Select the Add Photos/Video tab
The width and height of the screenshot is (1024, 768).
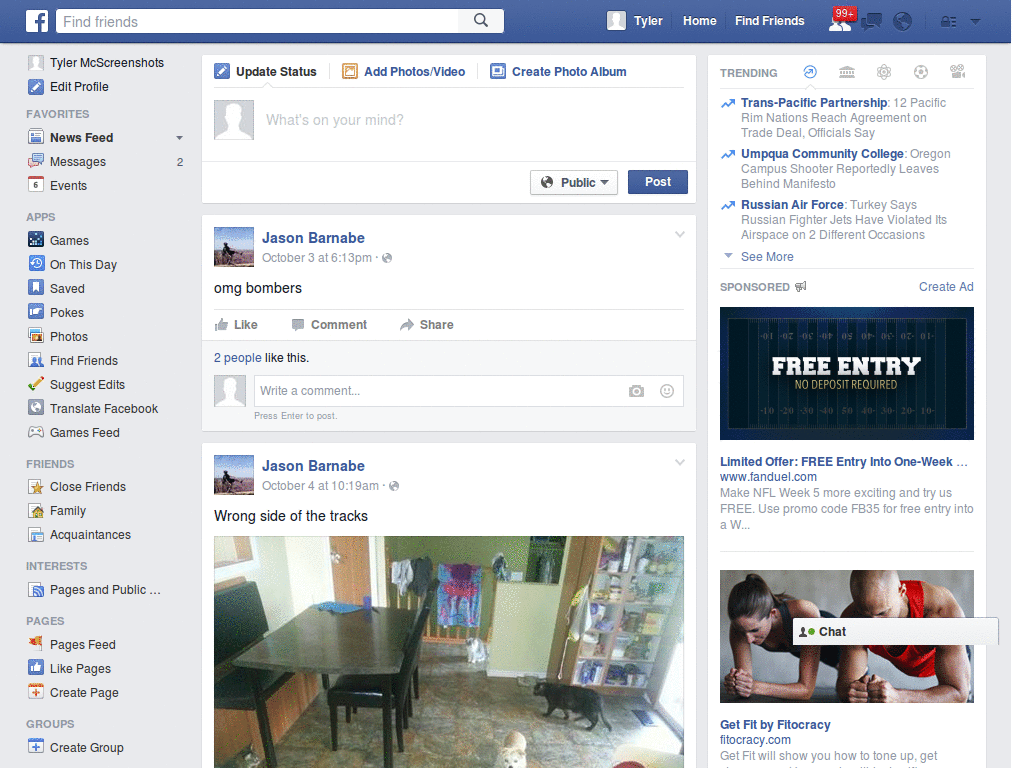[x=404, y=71]
